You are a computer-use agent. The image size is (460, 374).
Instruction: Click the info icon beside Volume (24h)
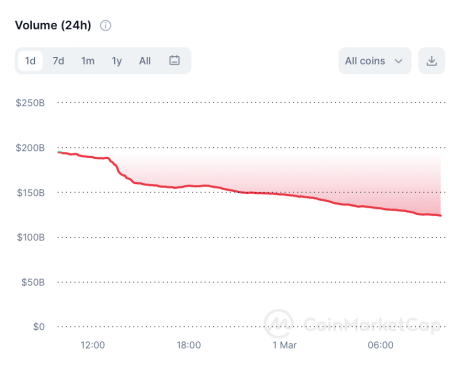pyautogui.click(x=105, y=26)
